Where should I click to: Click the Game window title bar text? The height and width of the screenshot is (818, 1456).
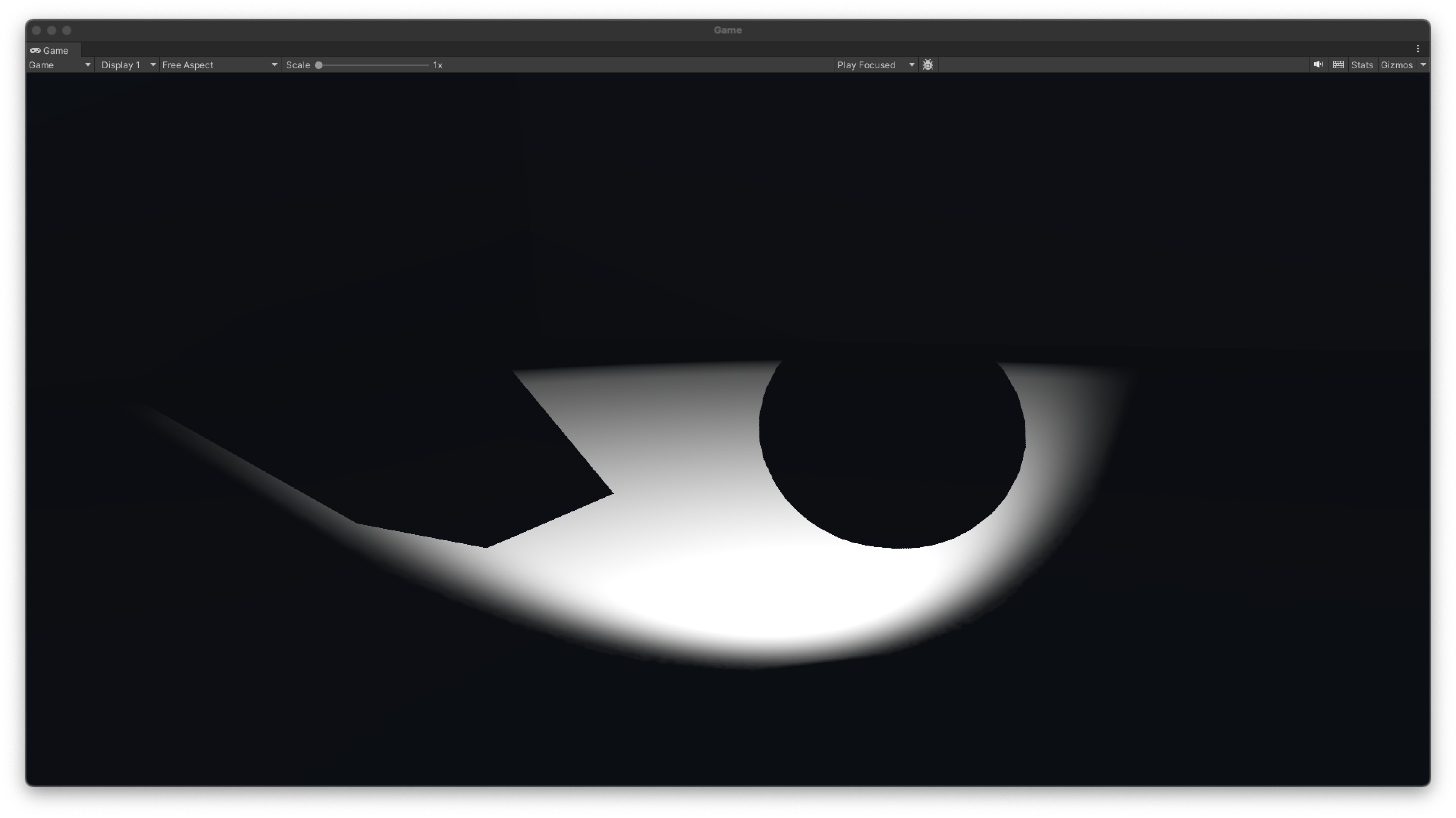pyautogui.click(x=728, y=30)
